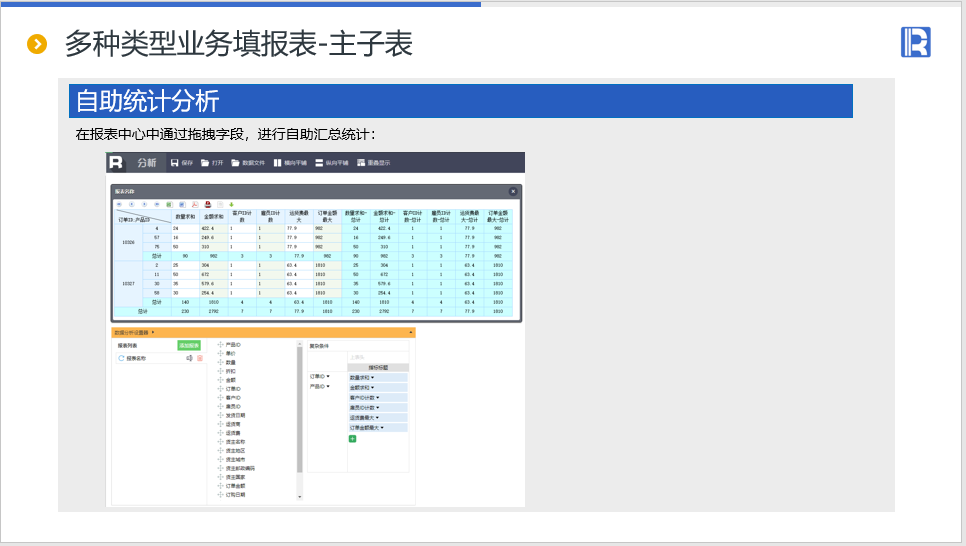Click the red delete icon beside 报表名称
Screen dimensions: 966x546
tap(199, 358)
